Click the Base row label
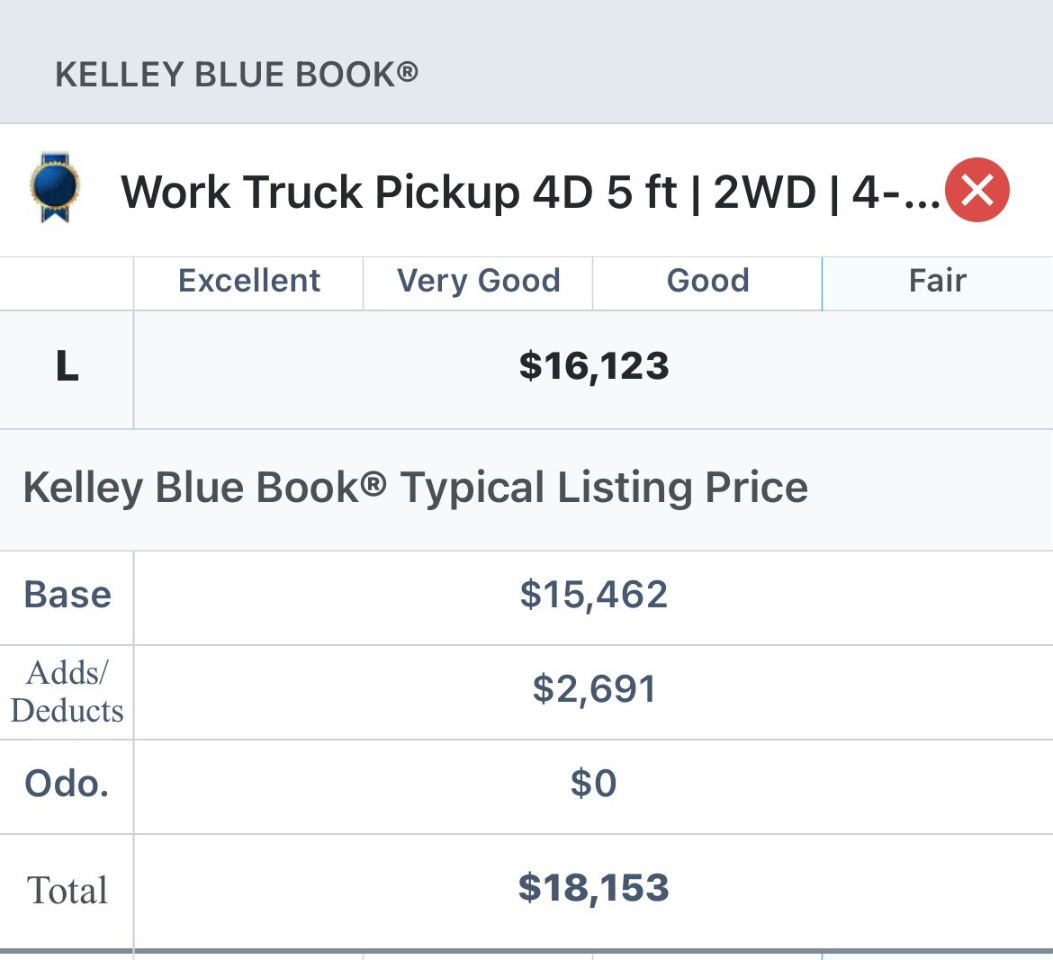This screenshot has height=960, width=1053. coord(67,595)
